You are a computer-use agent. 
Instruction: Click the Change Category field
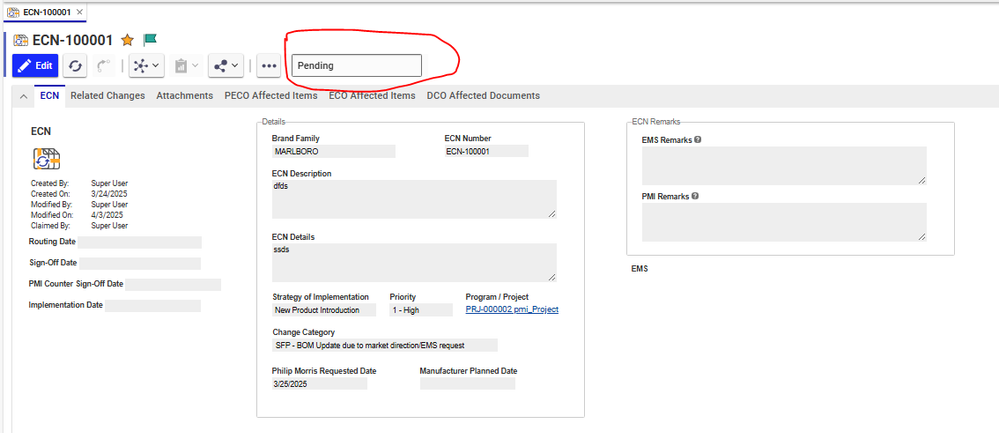385,345
